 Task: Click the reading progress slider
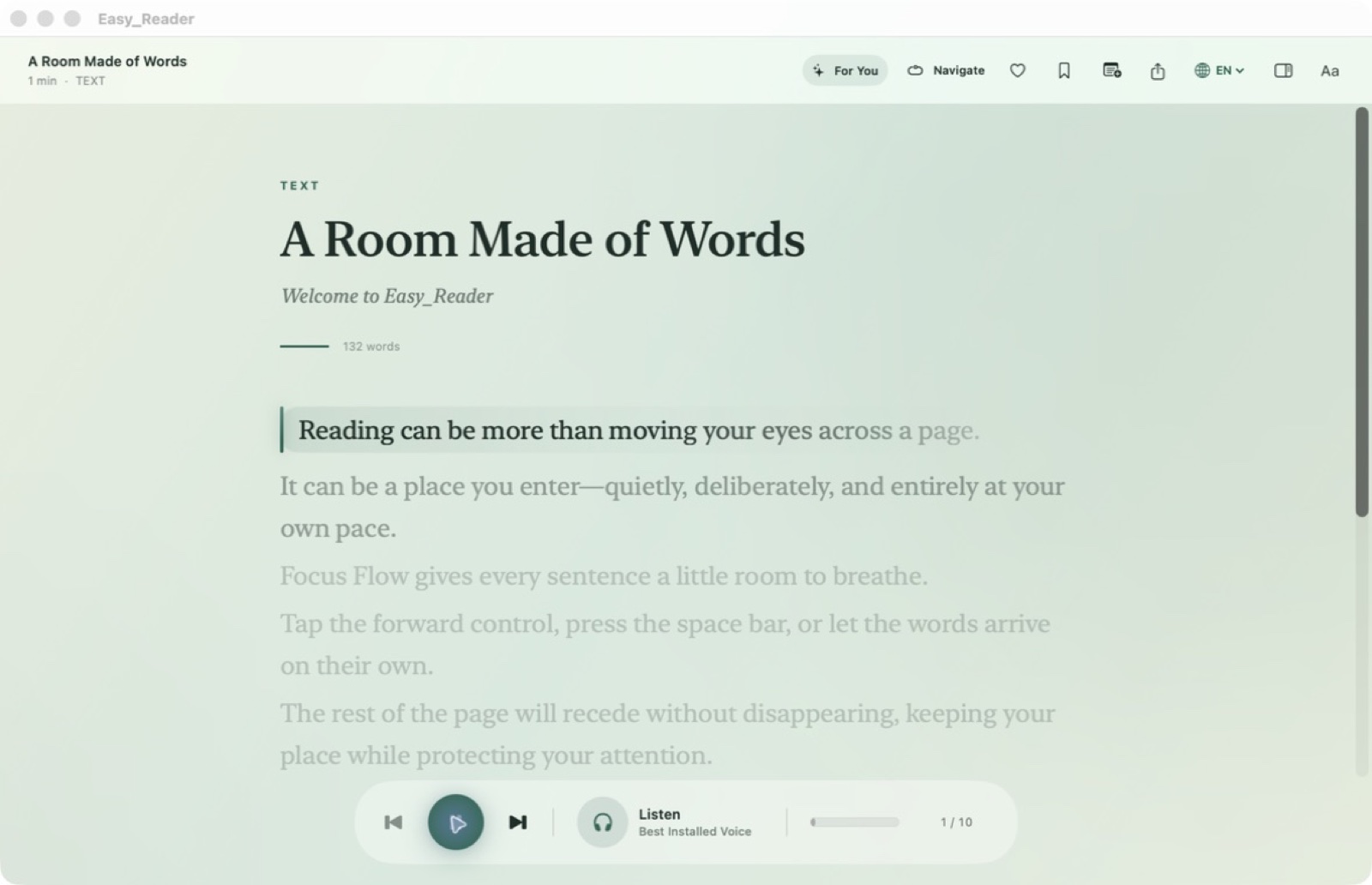pyautogui.click(x=855, y=822)
